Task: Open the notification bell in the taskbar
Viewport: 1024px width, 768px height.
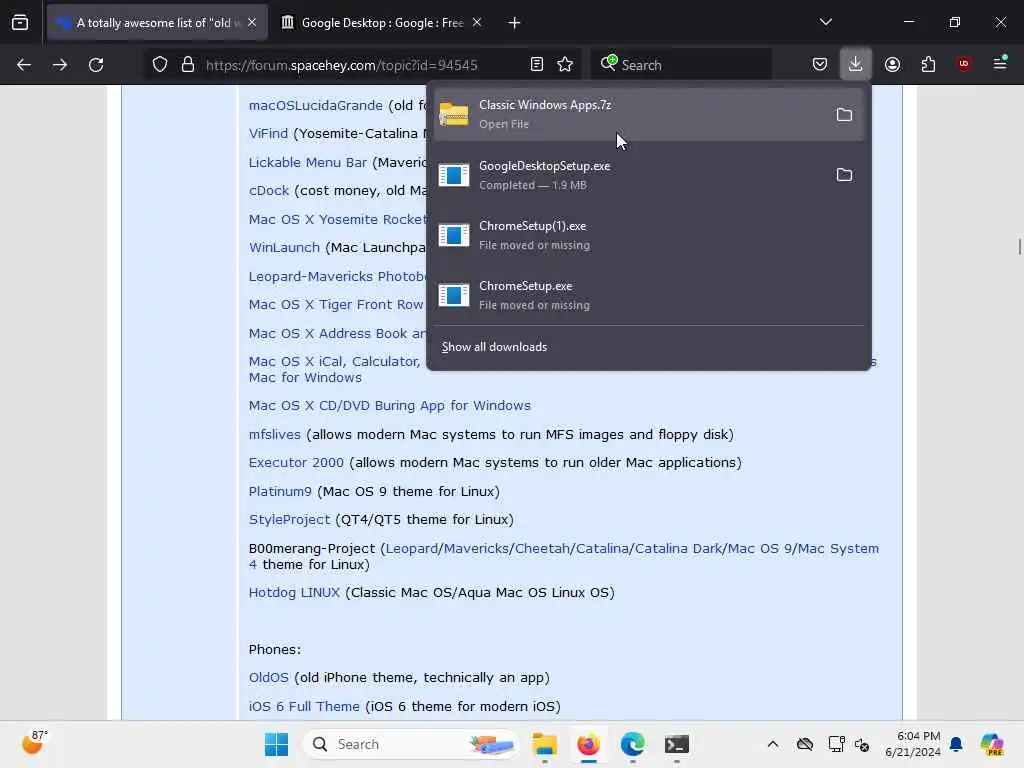Action: 956,744
